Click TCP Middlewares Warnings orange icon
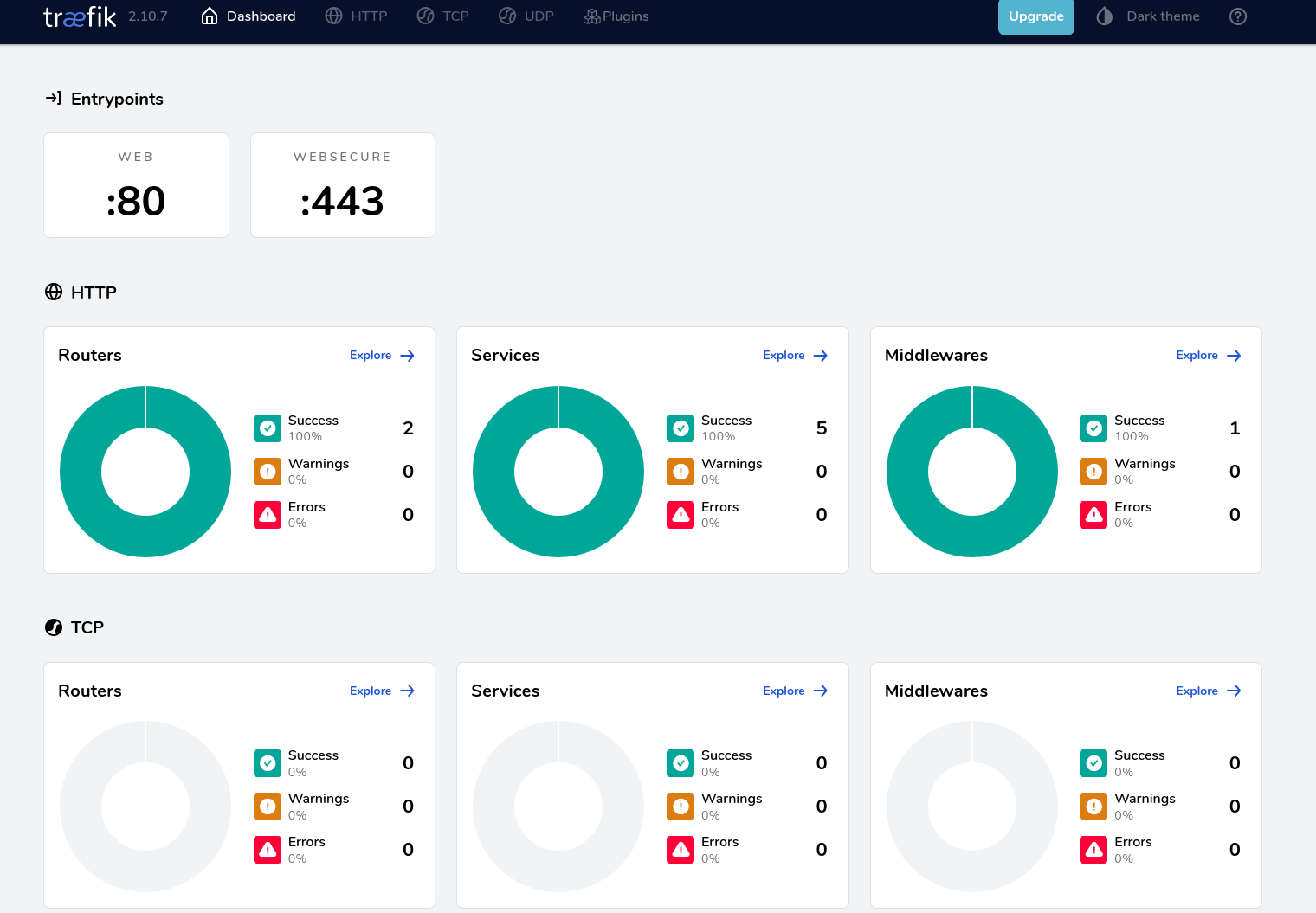This screenshot has width=1316, height=913. 1094,807
